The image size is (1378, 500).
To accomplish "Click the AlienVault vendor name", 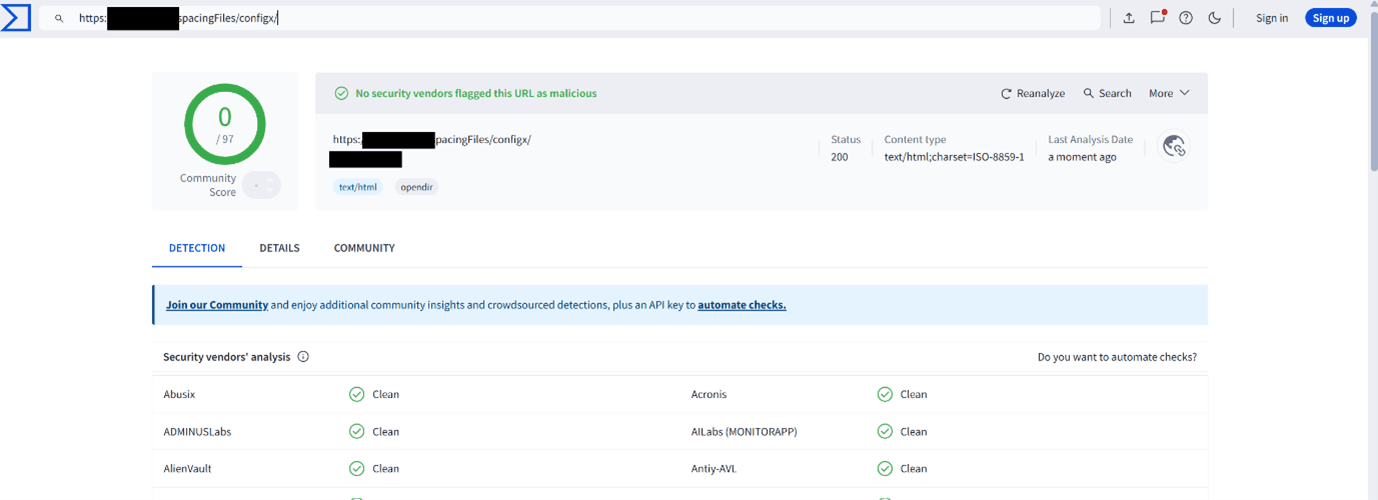I will coord(188,469).
